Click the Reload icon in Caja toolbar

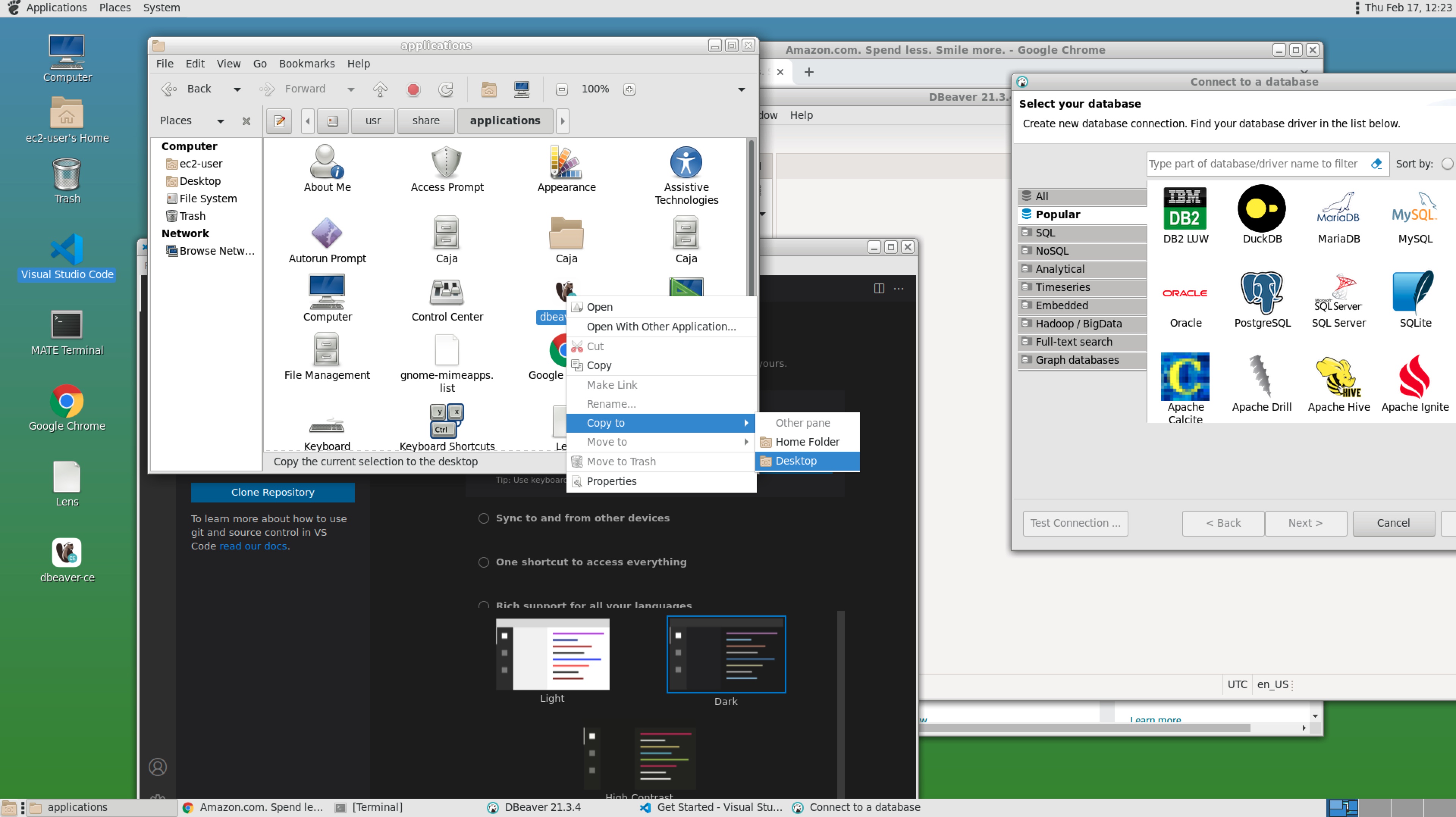pyautogui.click(x=446, y=89)
